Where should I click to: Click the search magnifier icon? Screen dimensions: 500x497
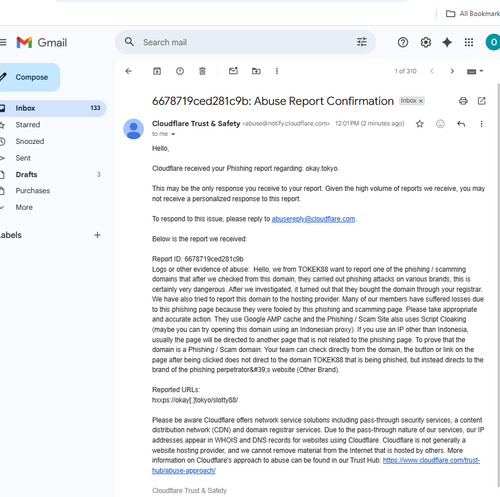(x=129, y=42)
